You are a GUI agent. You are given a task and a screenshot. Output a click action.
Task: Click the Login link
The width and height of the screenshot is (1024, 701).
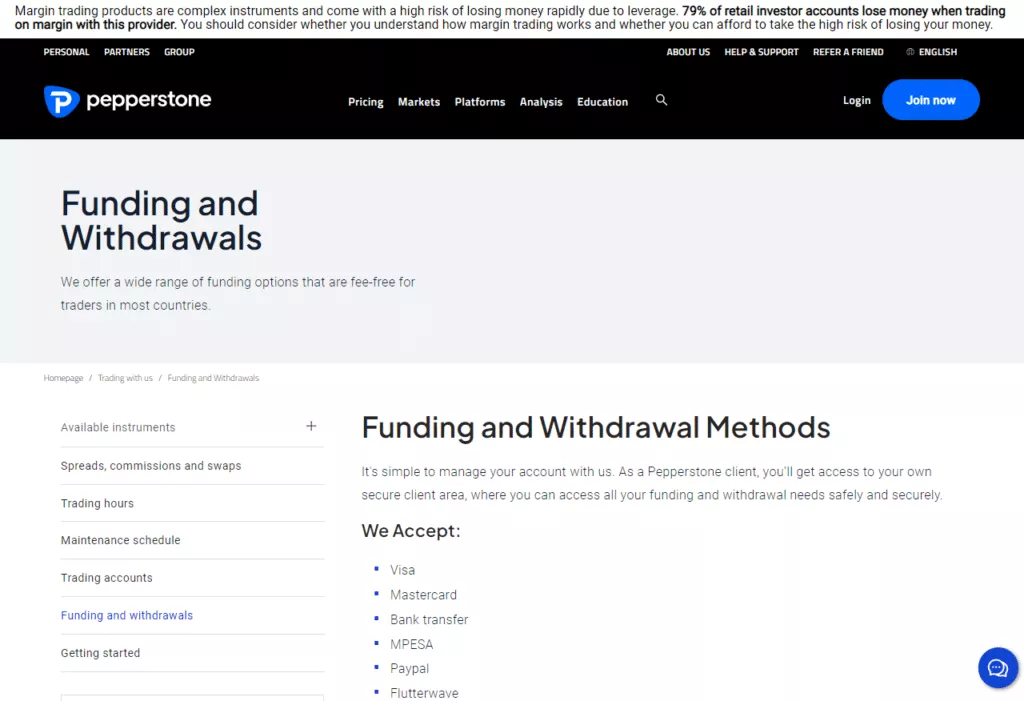point(856,100)
